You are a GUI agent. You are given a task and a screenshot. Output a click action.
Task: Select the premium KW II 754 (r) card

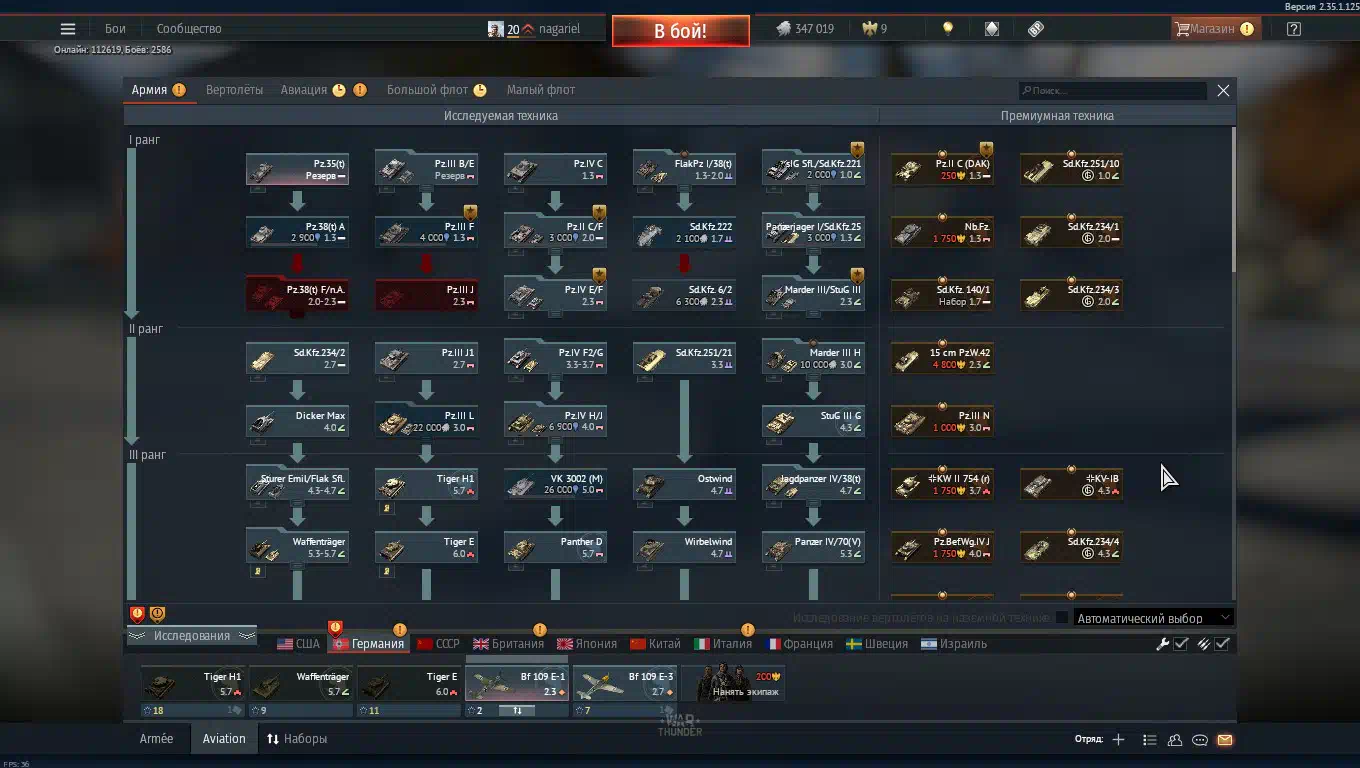(942, 484)
